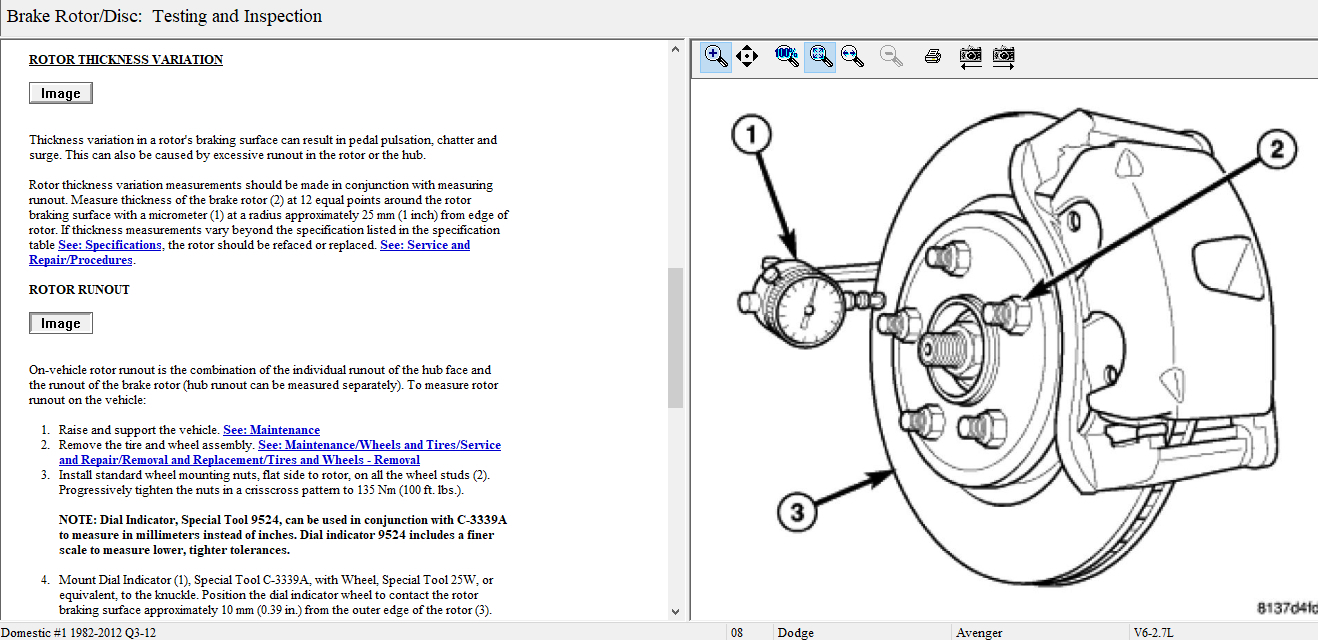Click the text pane scroll up arrow
Viewport: 1318px width, 640px height.
pos(675,48)
